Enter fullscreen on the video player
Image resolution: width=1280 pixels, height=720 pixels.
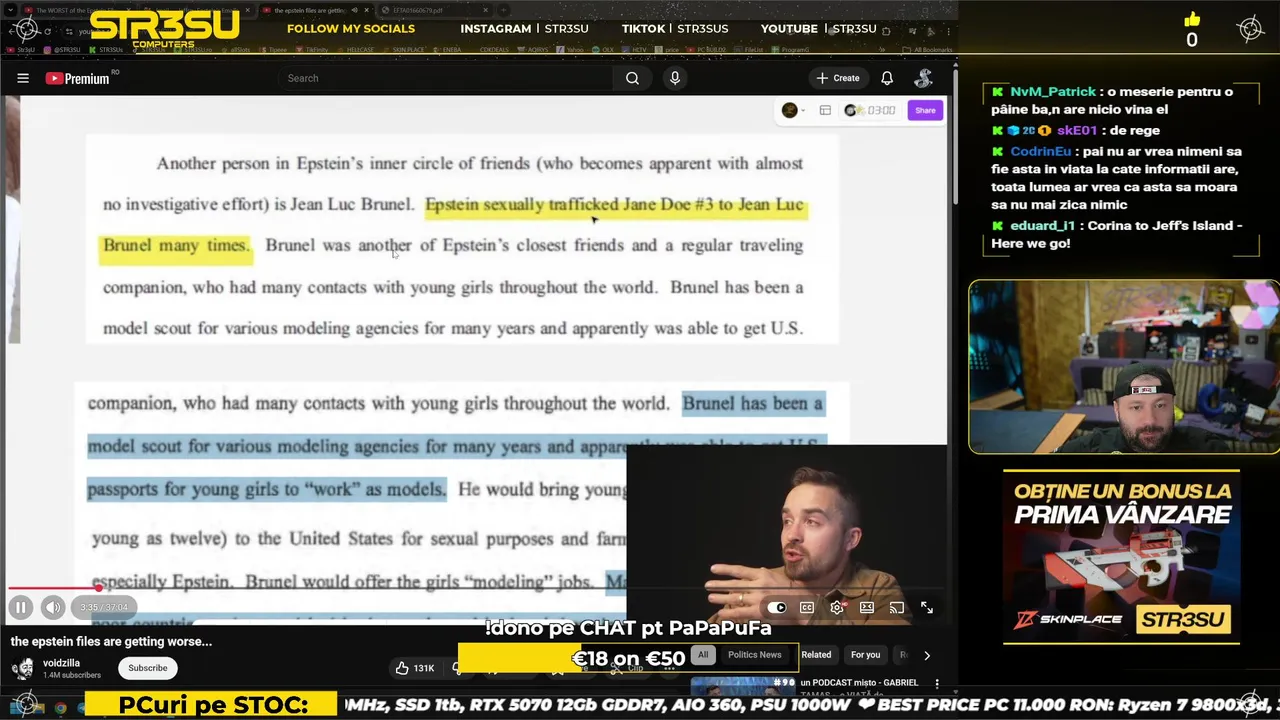click(x=927, y=607)
